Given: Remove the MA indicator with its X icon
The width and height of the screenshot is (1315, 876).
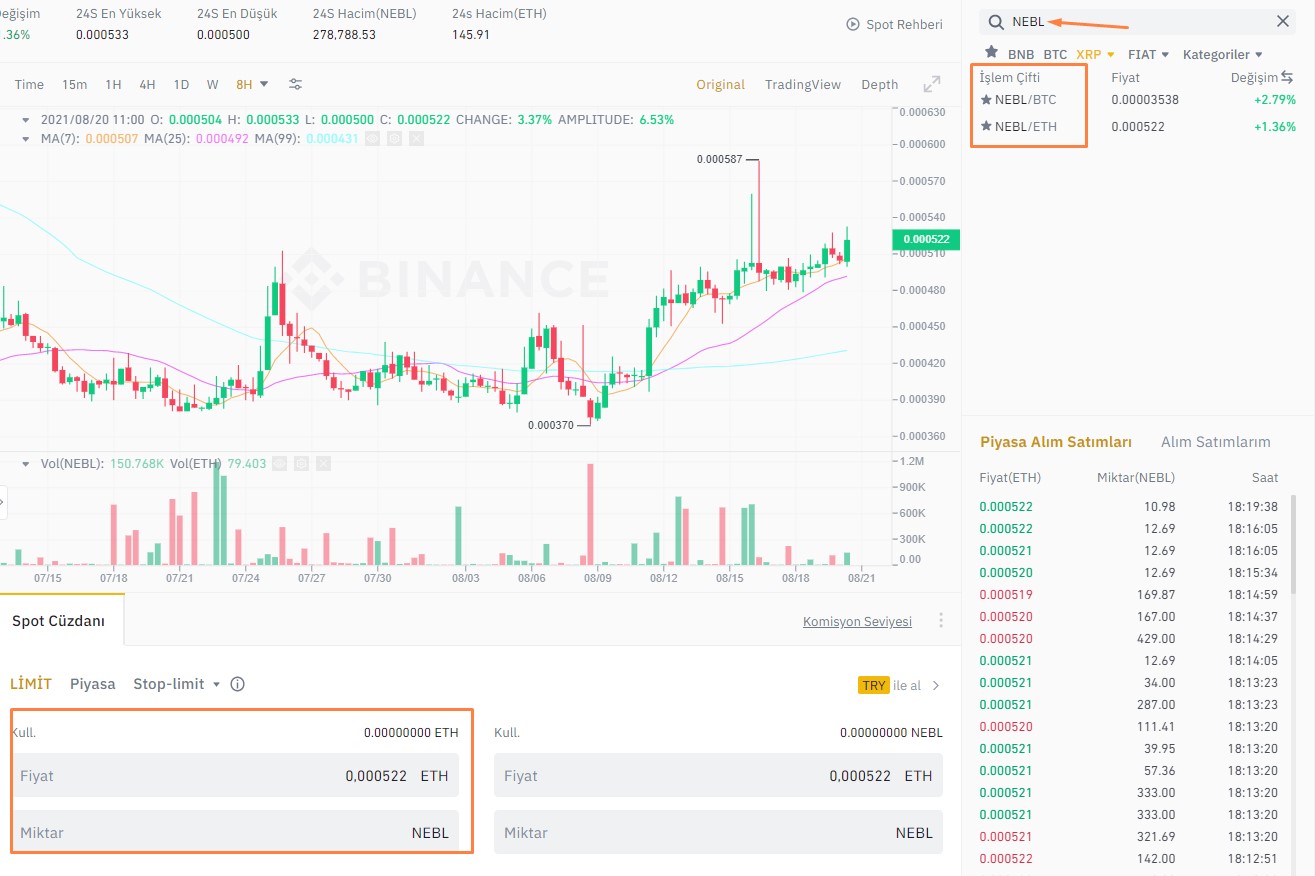Looking at the screenshot, I should [417, 138].
